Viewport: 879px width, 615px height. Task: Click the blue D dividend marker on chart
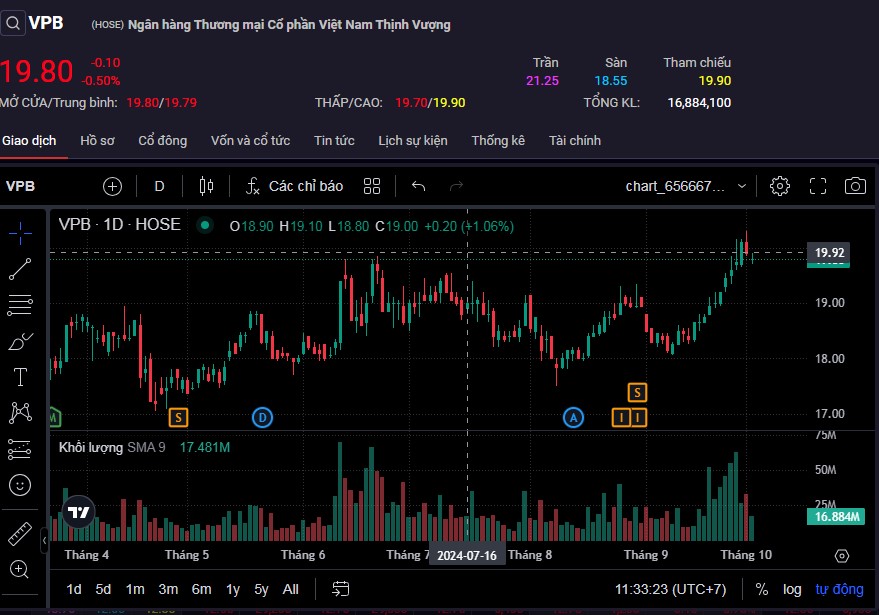262,417
